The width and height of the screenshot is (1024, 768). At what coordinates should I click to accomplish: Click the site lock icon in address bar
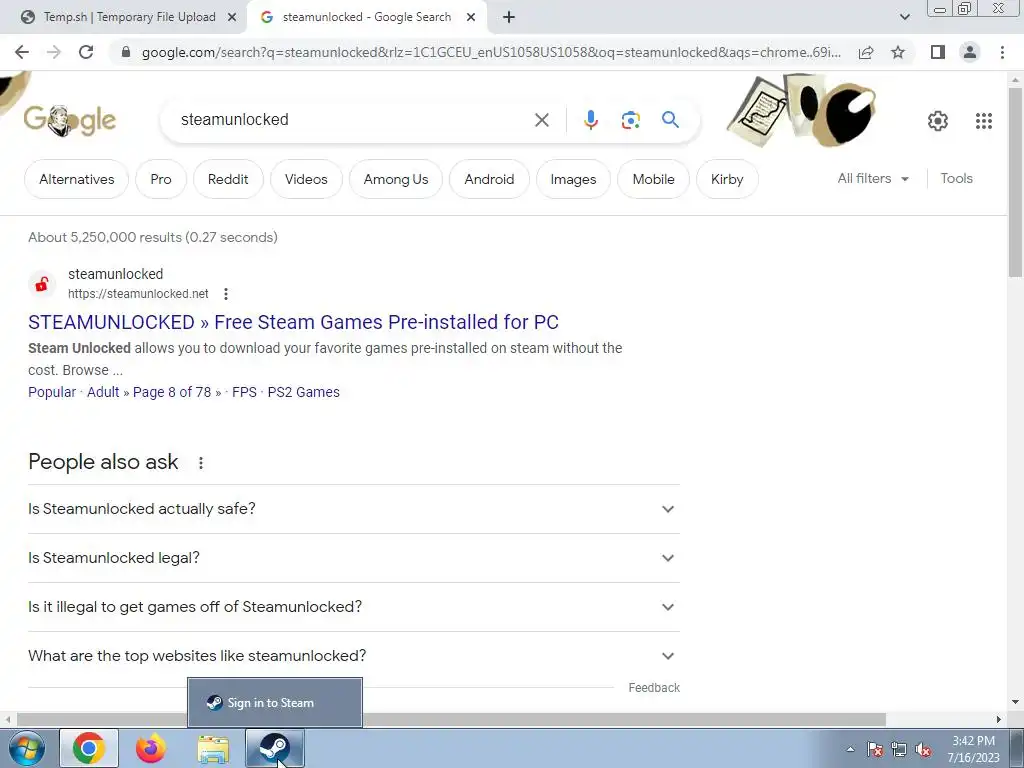point(126,52)
